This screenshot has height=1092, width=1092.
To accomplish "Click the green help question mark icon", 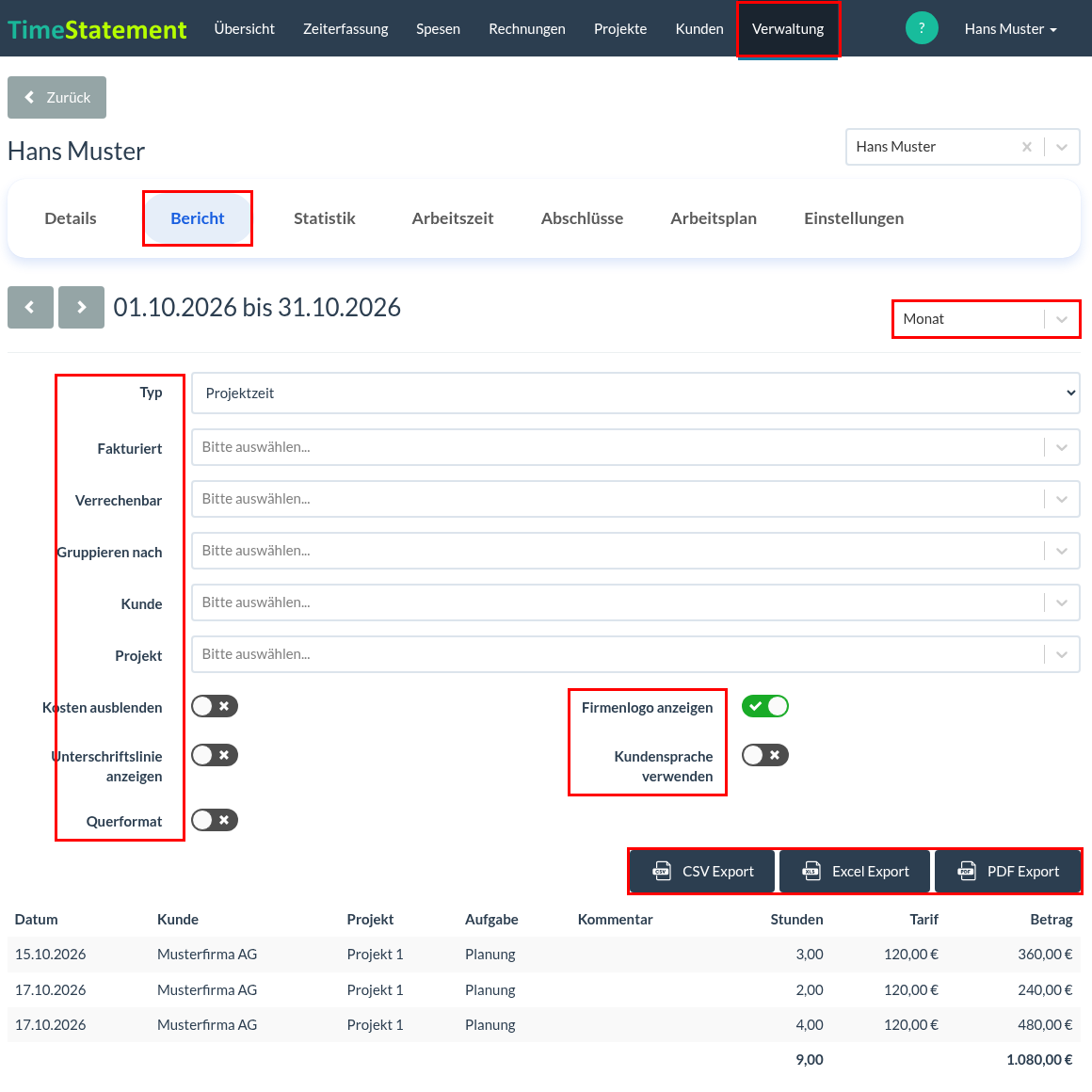I will coord(922,28).
